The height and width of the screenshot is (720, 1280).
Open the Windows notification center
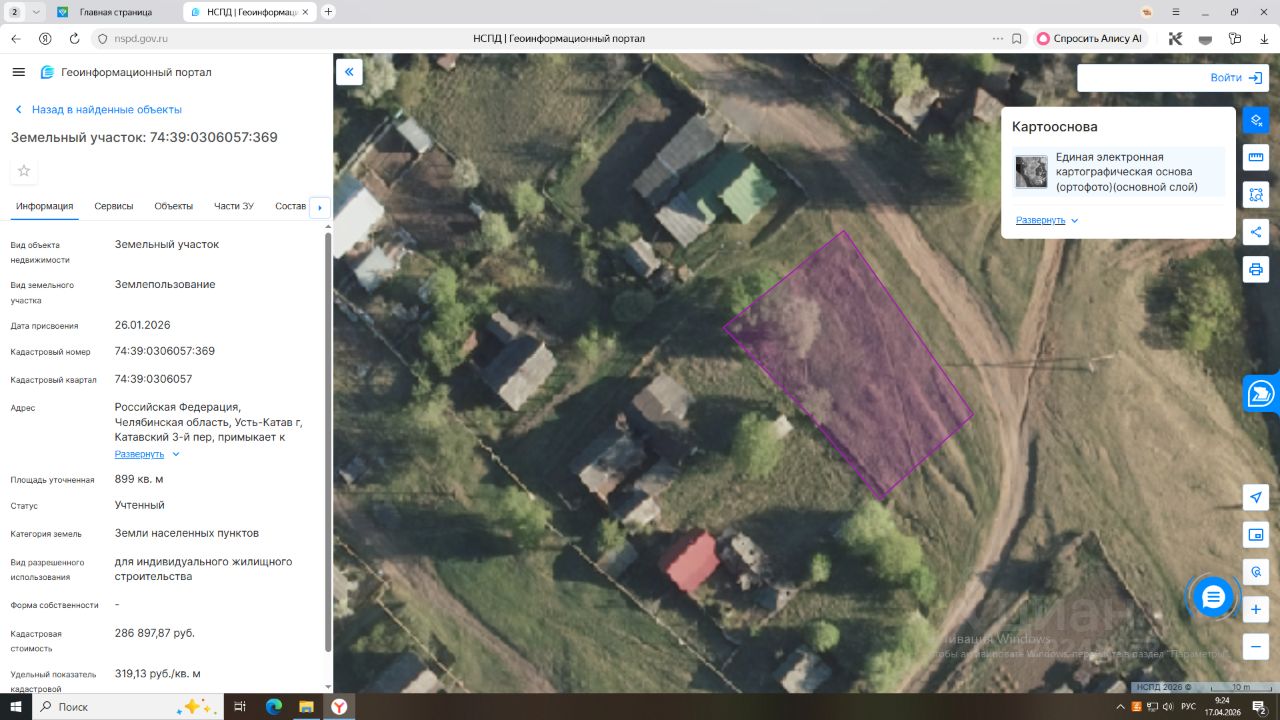click(1259, 706)
